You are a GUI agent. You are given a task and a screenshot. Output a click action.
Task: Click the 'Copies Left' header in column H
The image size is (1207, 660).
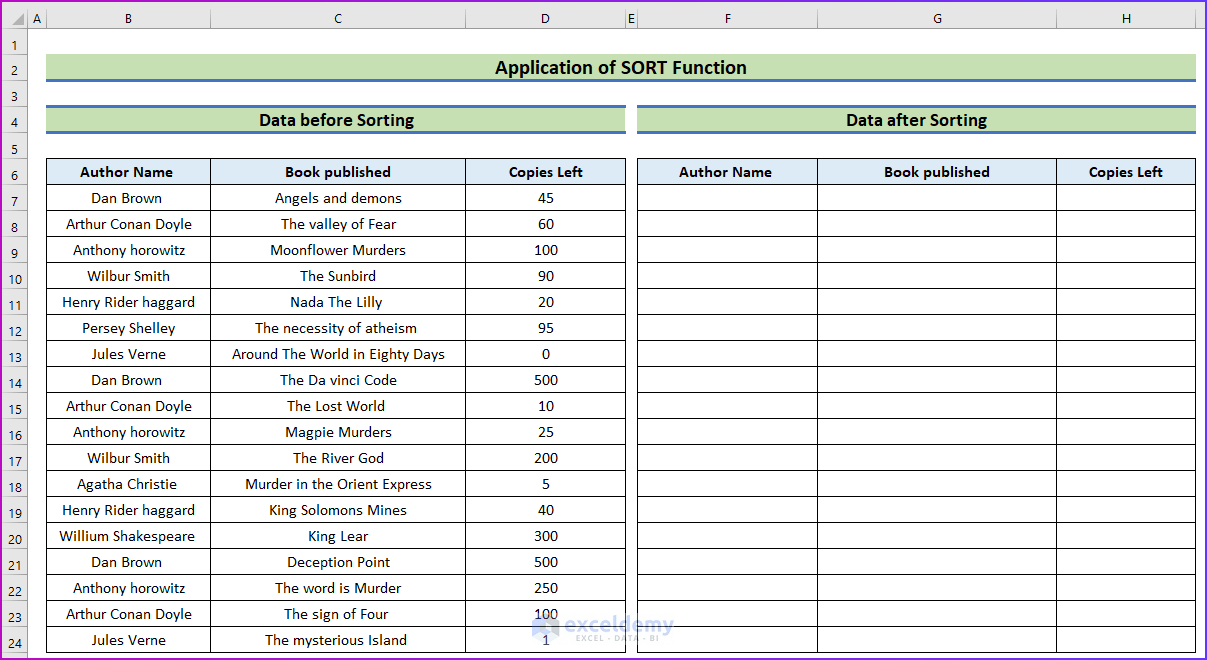click(x=1126, y=172)
